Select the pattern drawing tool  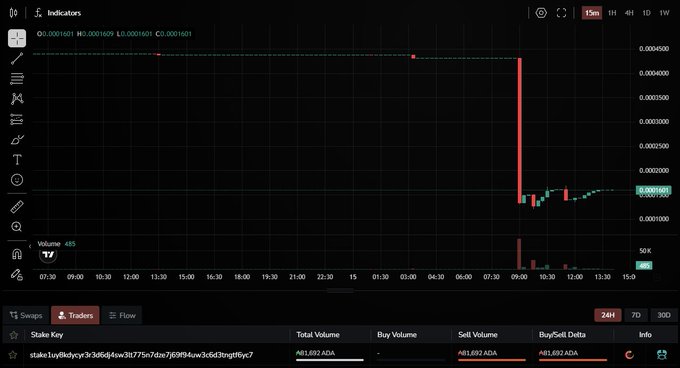pyautogui.click(x=17, y=99)
